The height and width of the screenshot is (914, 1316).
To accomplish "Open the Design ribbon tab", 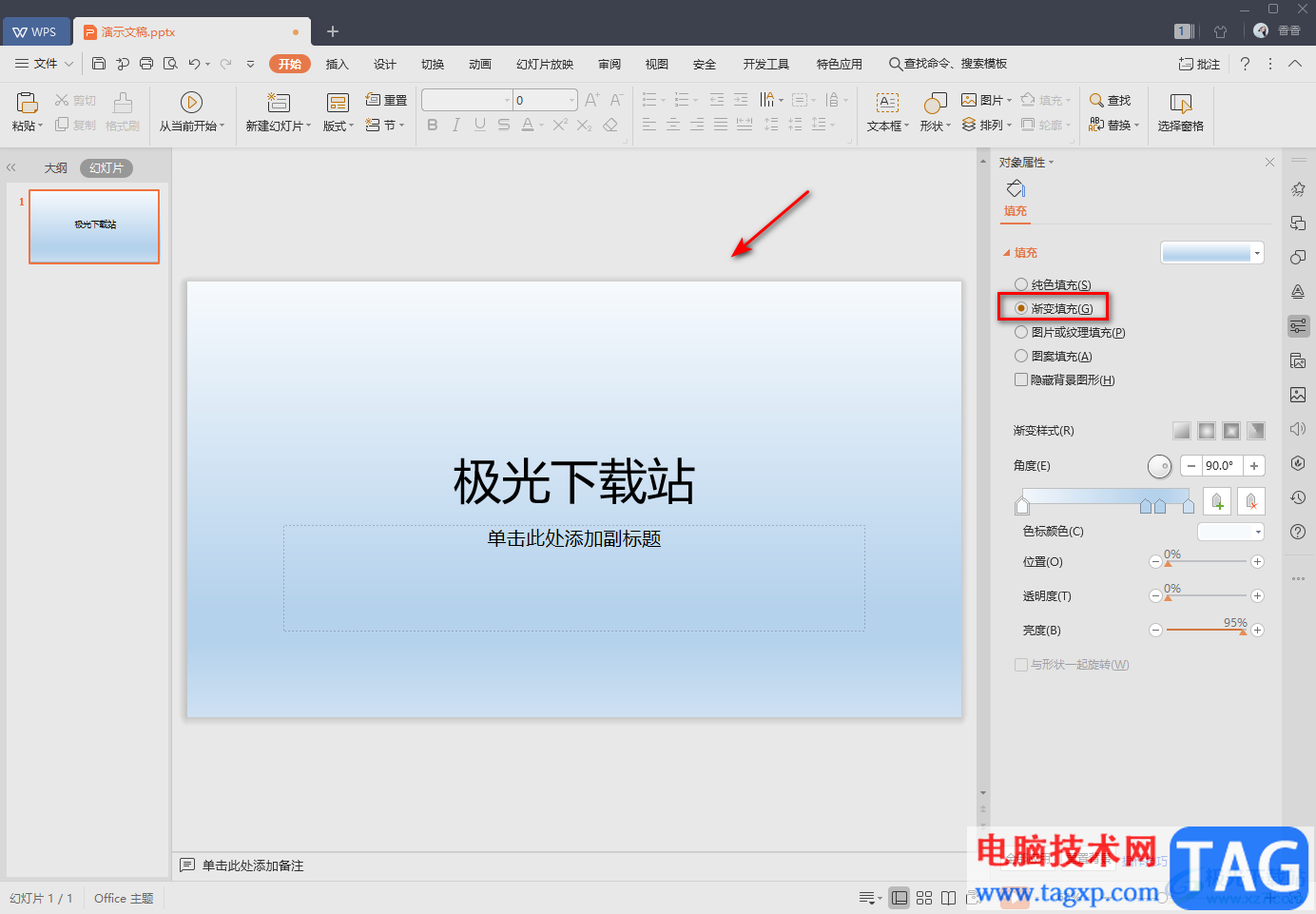I will click(x=385, y=64).
